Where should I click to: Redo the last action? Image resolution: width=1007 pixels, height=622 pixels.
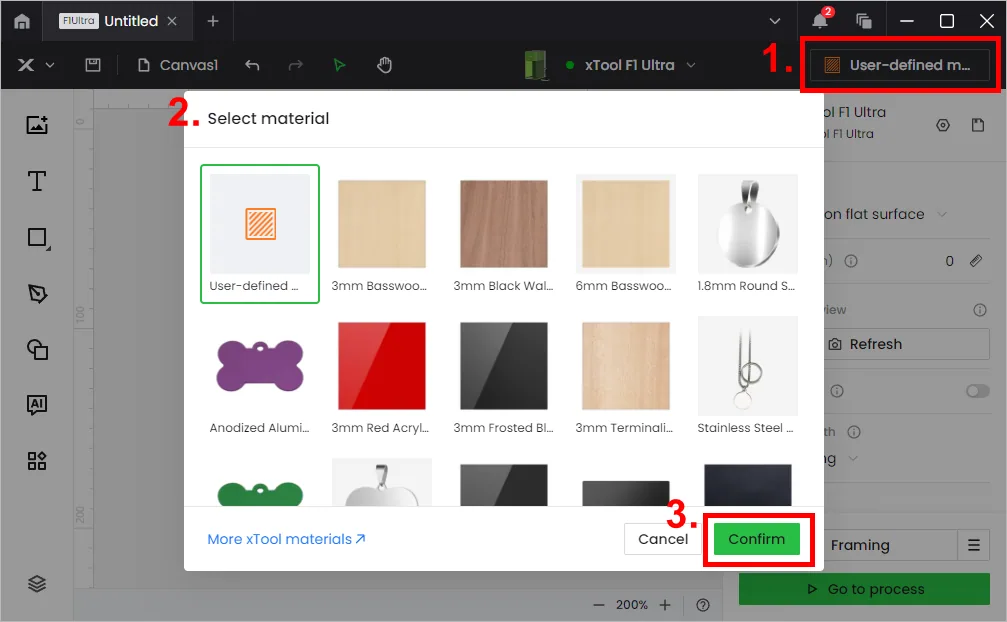tap(295, 65)
